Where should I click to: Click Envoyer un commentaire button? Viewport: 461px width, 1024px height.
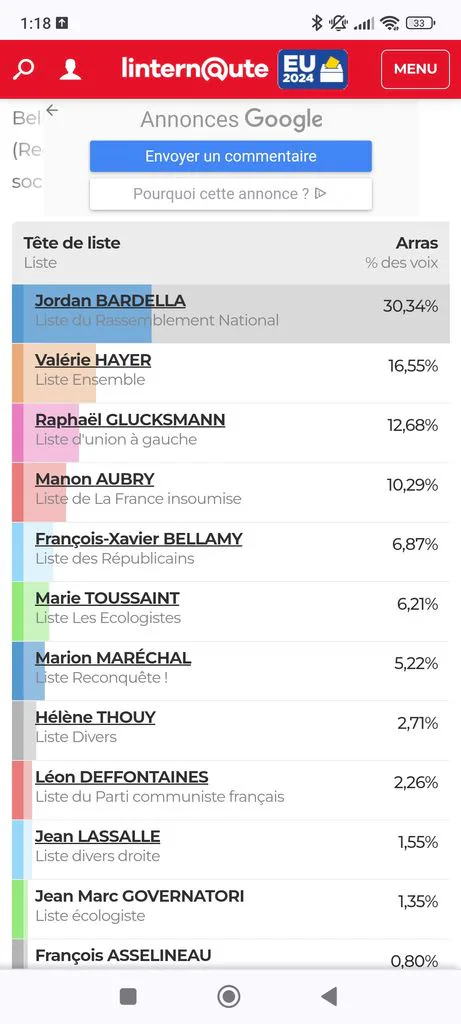[230, 156]
